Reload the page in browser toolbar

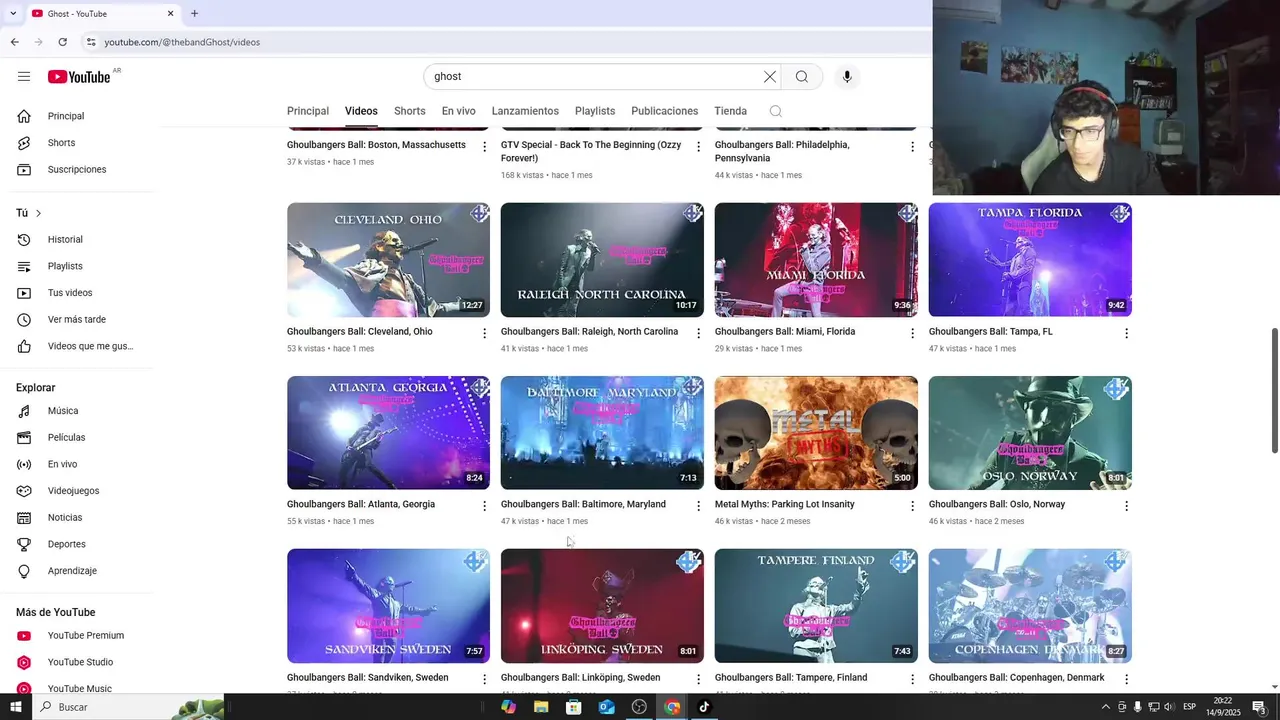(x=62, y=42)
